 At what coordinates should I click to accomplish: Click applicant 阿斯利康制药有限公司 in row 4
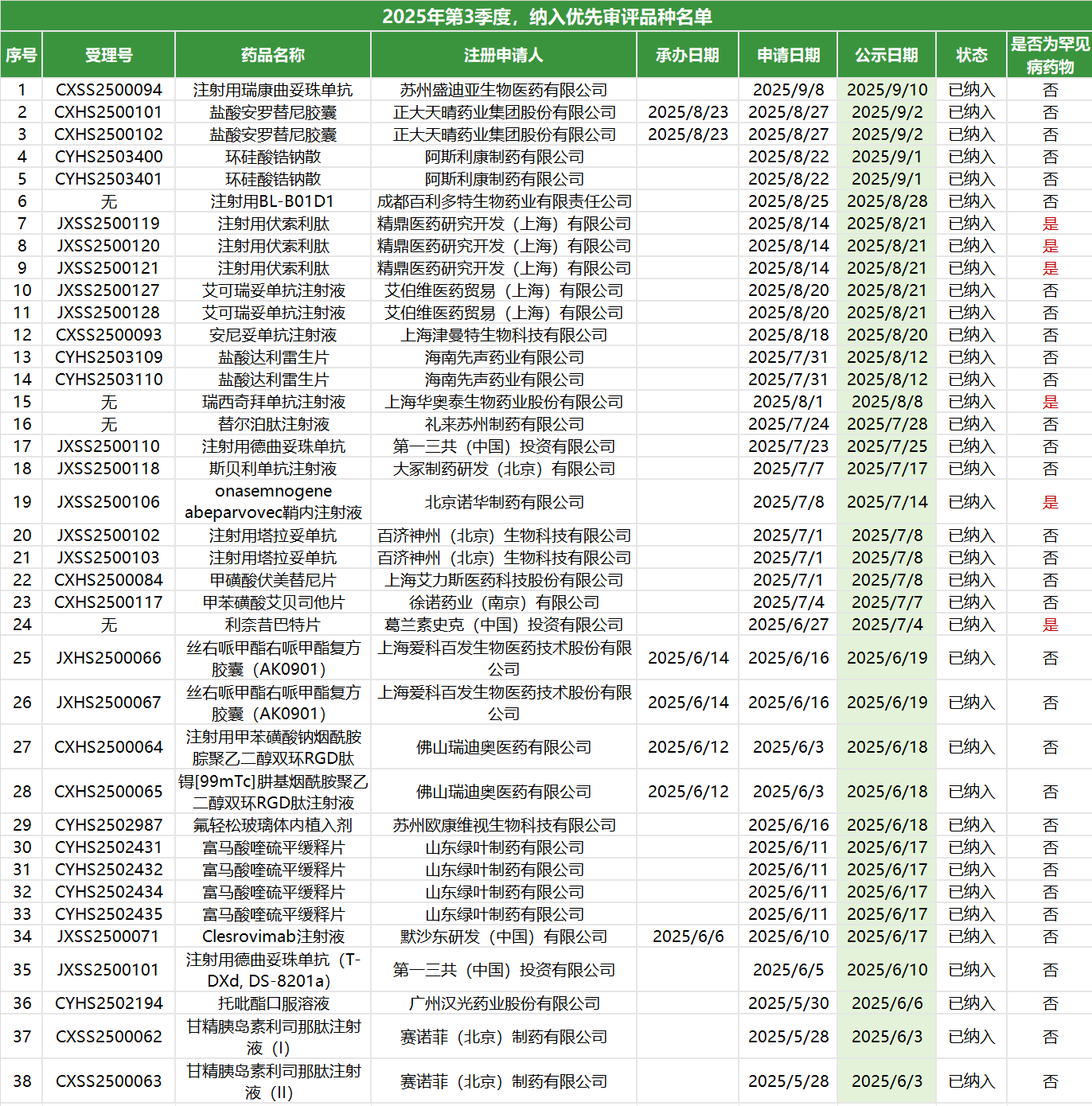pos(503,157)
